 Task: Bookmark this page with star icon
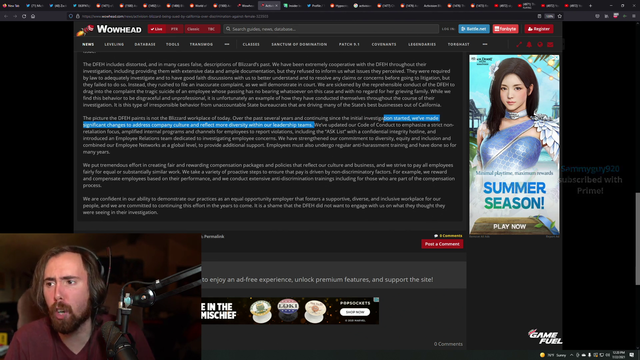[560, 16]
